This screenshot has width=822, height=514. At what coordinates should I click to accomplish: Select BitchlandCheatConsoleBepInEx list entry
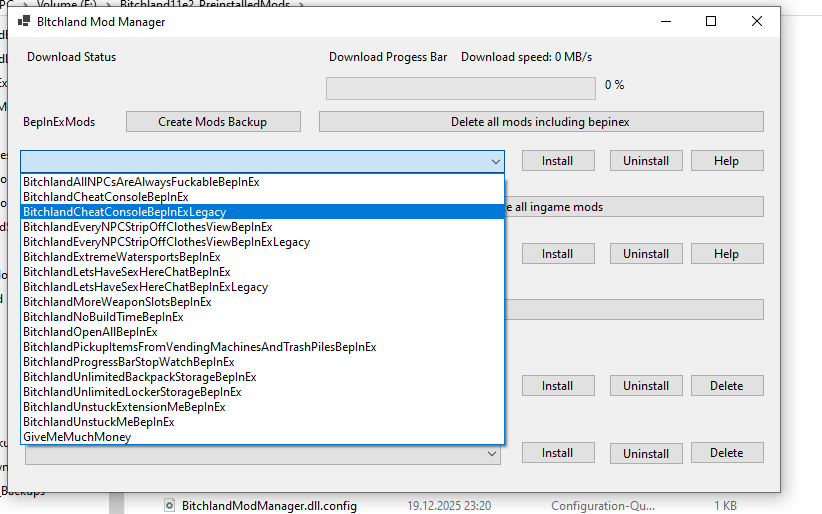(x=262, y=197)
